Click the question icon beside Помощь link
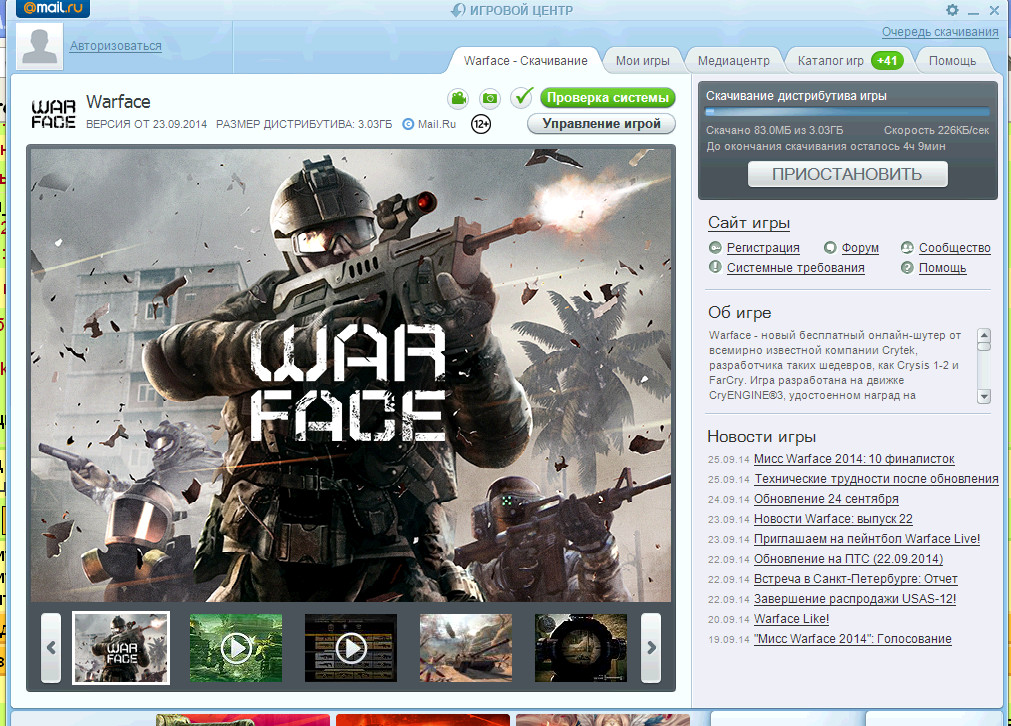 point(907,268)
